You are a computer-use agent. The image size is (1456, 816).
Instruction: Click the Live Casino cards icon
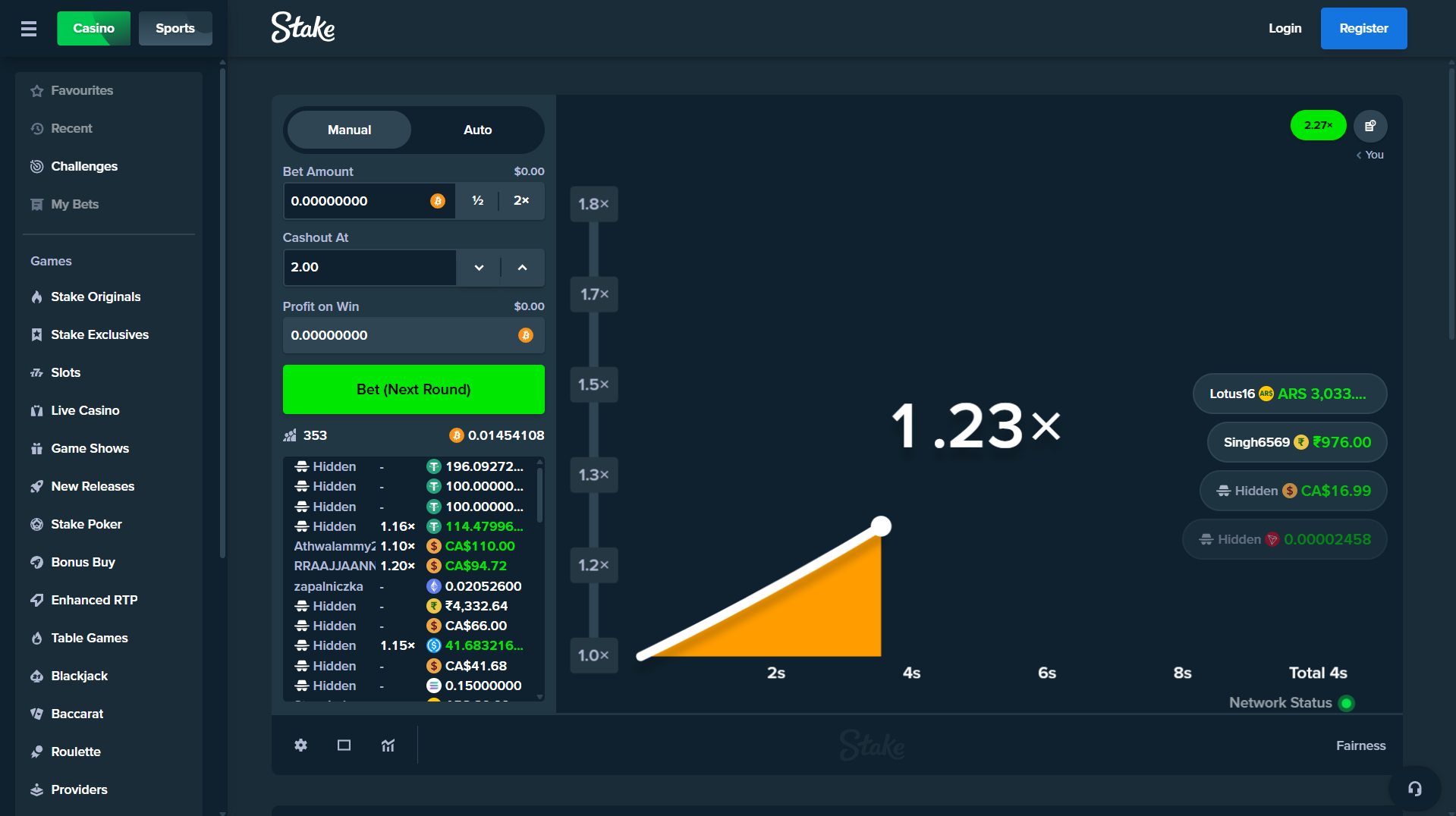(x=36, y=411)
